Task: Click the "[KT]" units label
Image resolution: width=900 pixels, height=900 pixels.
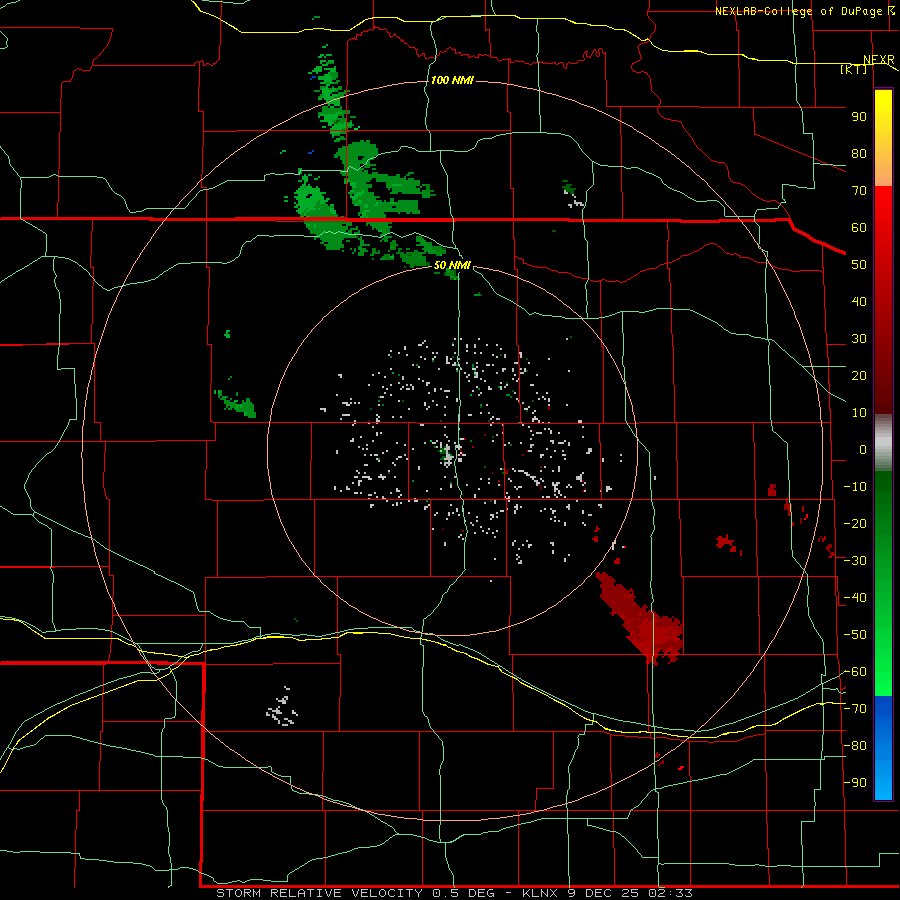Action: click(x=853, y=69)
